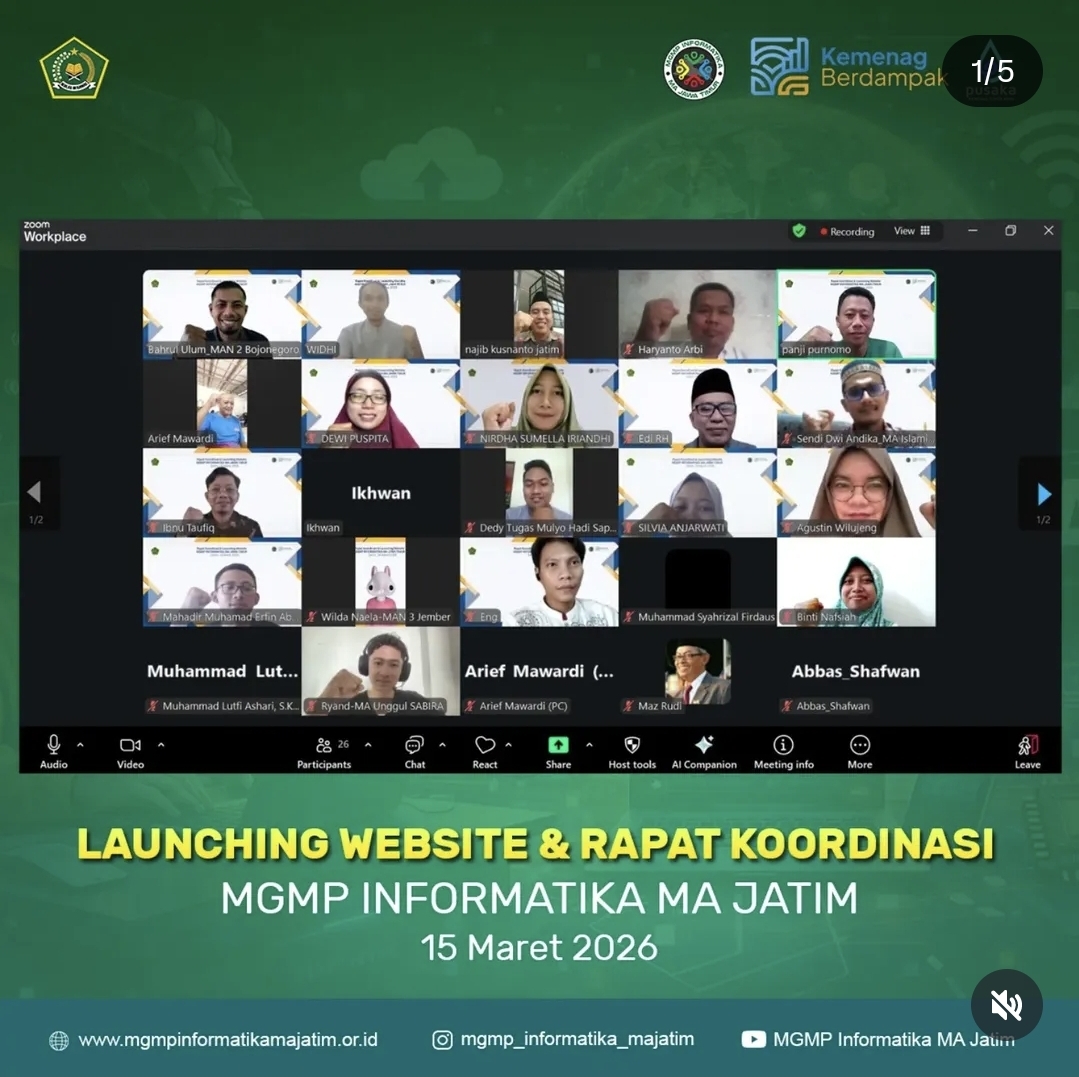Select WIDHI video tile
Viewport: 1079px width, 1077px height.
pos(381,314)
